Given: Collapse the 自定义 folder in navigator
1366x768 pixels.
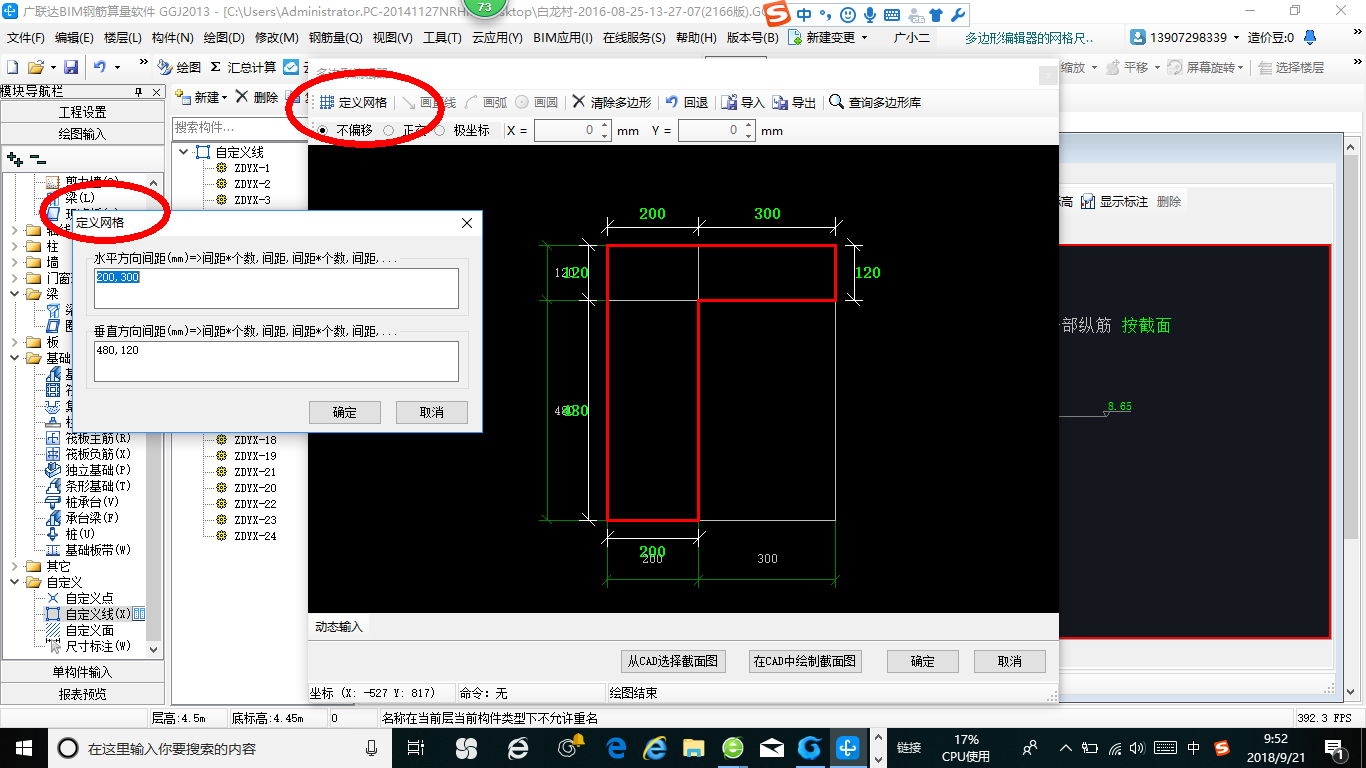Looking at the screenshot, I should pyautogui.click(x=15, y=582).
